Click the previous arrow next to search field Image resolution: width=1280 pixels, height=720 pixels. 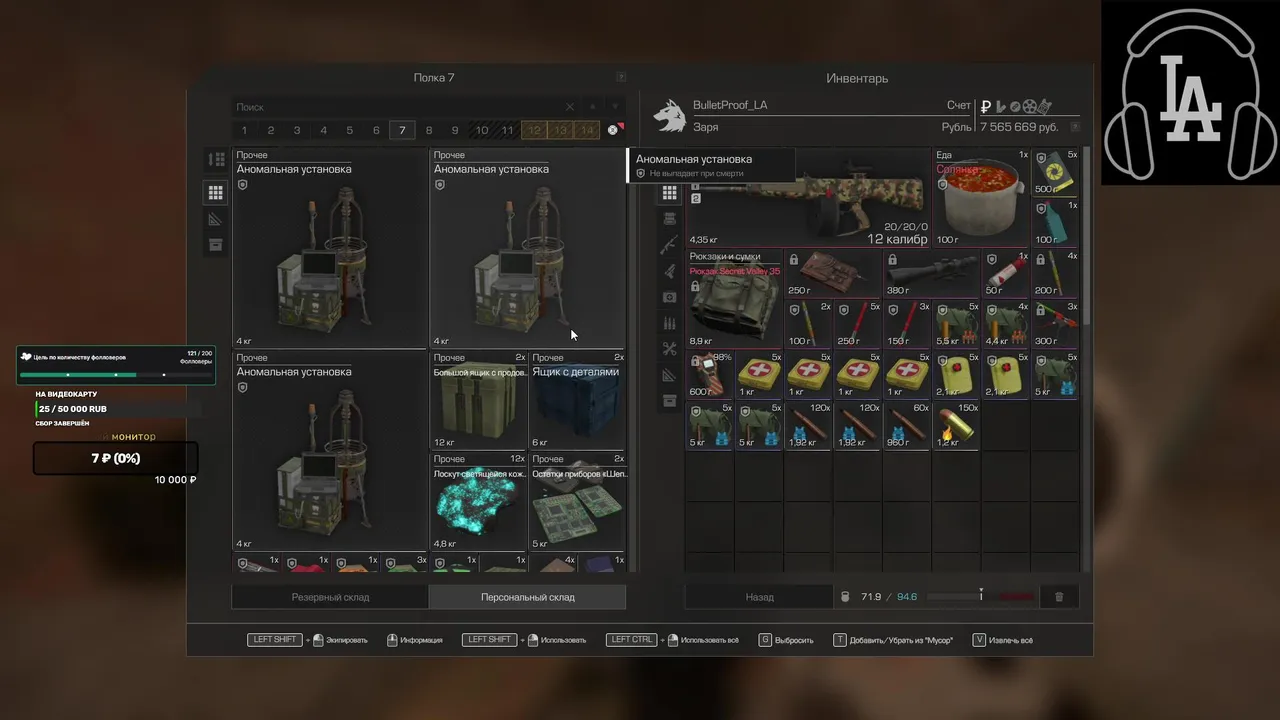click(593, 107)
